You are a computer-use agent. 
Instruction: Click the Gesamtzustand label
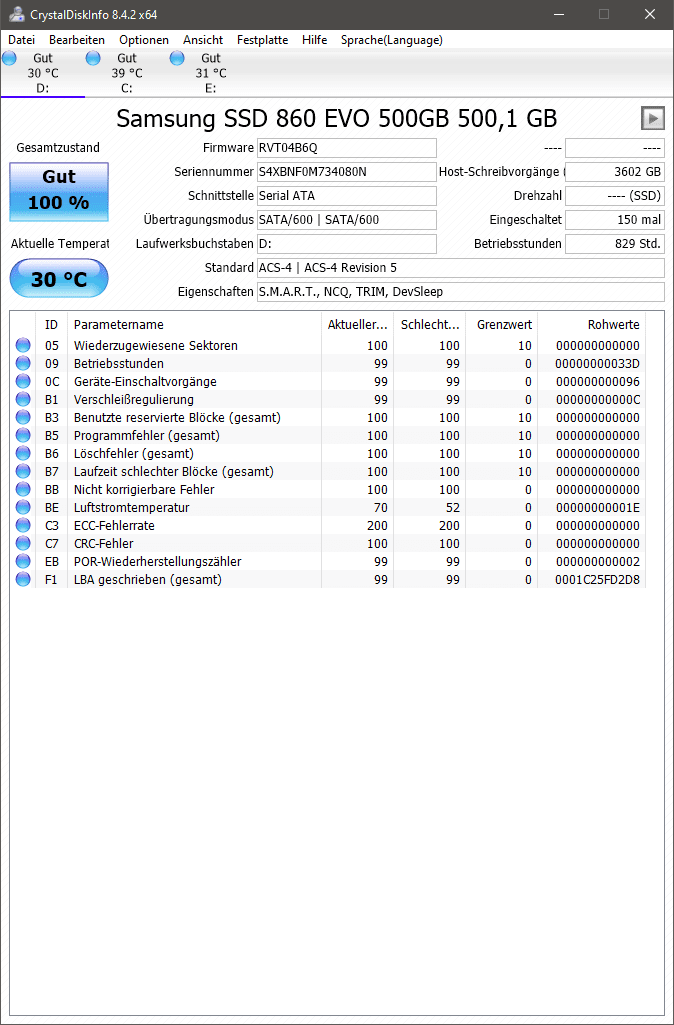(x=58, y=148)
